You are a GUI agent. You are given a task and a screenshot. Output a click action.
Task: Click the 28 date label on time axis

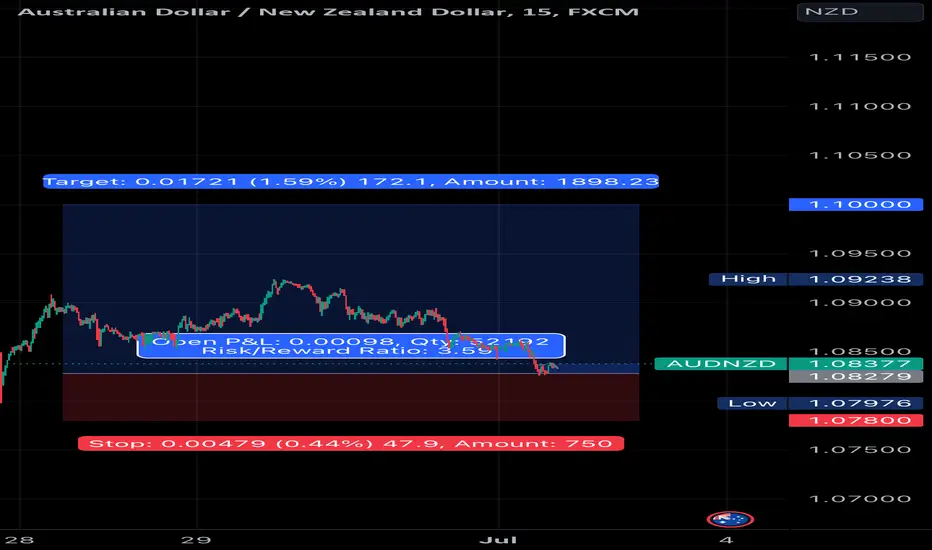pos(20,540)
